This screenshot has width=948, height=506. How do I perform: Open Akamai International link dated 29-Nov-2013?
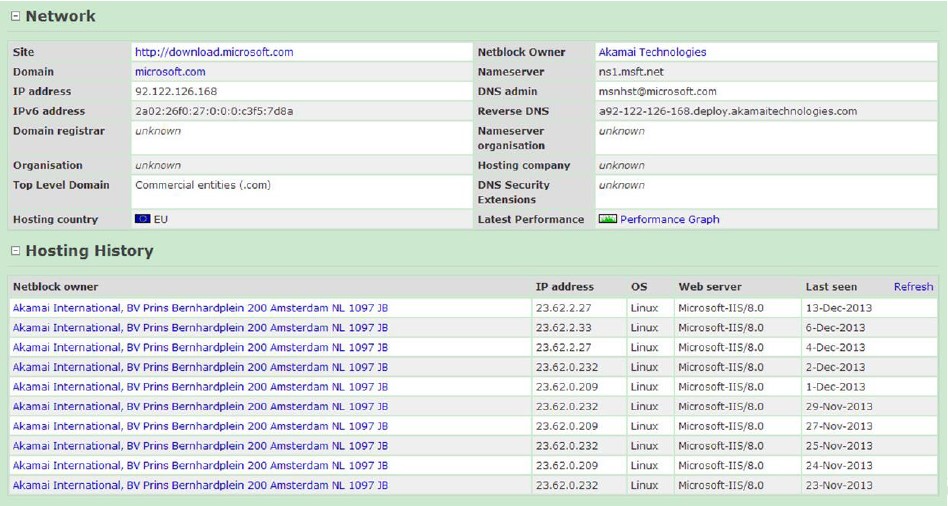(x=200, y=406)
